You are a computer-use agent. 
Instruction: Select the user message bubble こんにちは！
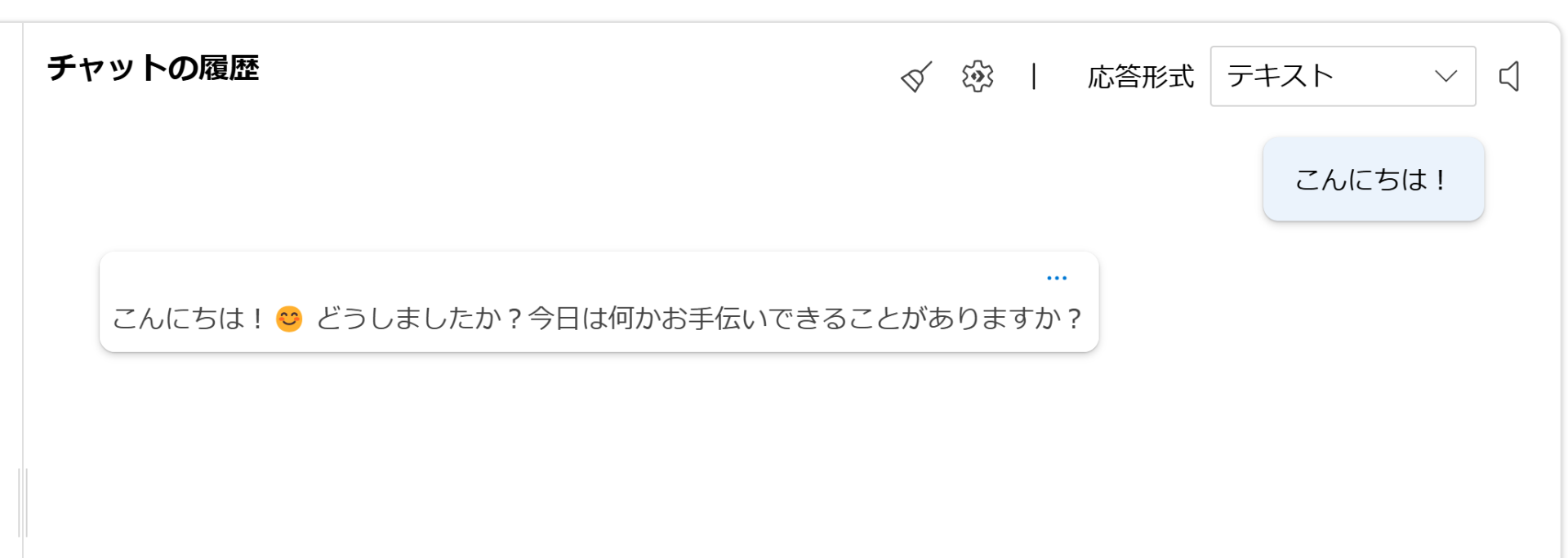tap(1372, 180)
